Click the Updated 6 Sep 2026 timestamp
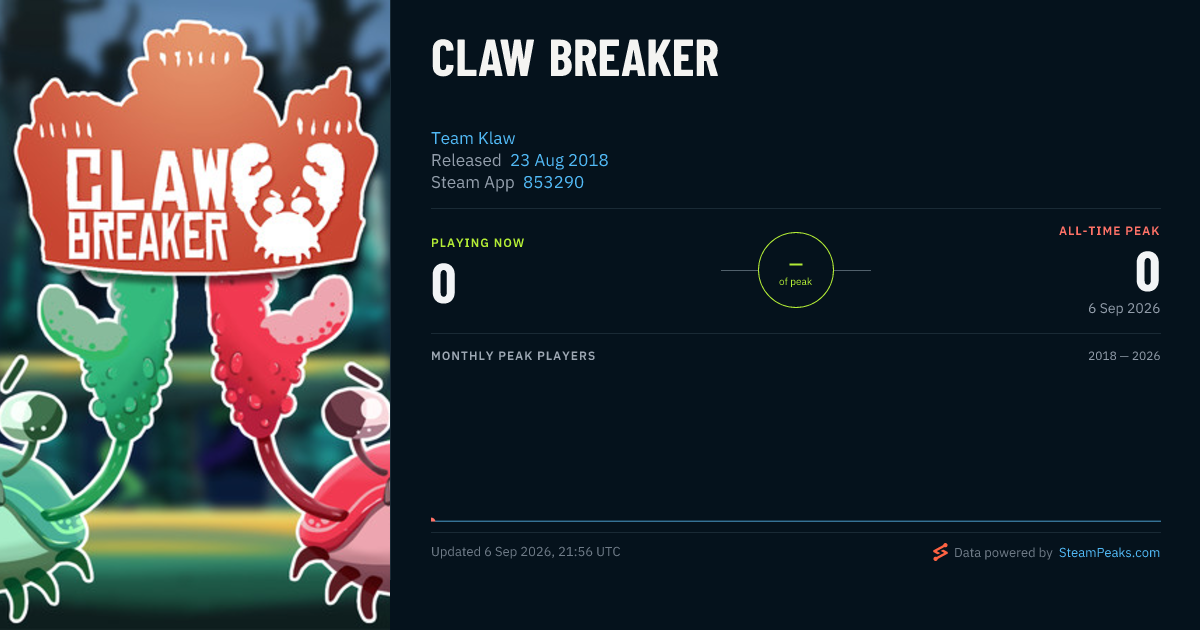 coord(526,552)
